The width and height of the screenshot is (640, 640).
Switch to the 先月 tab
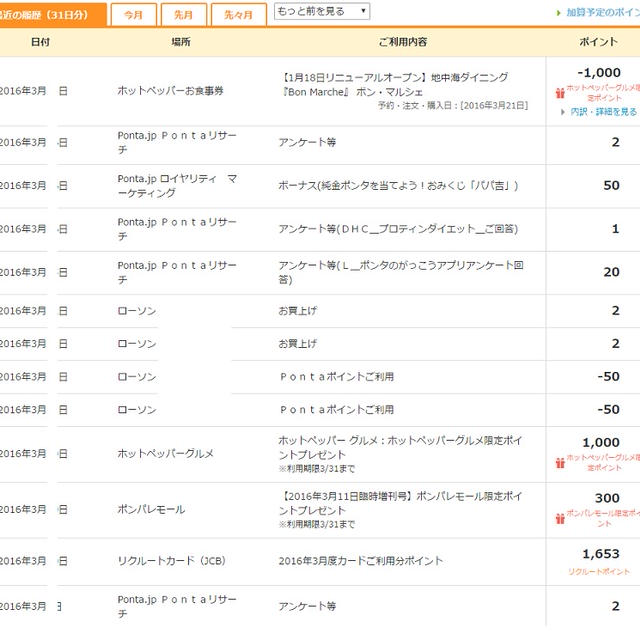184,15
